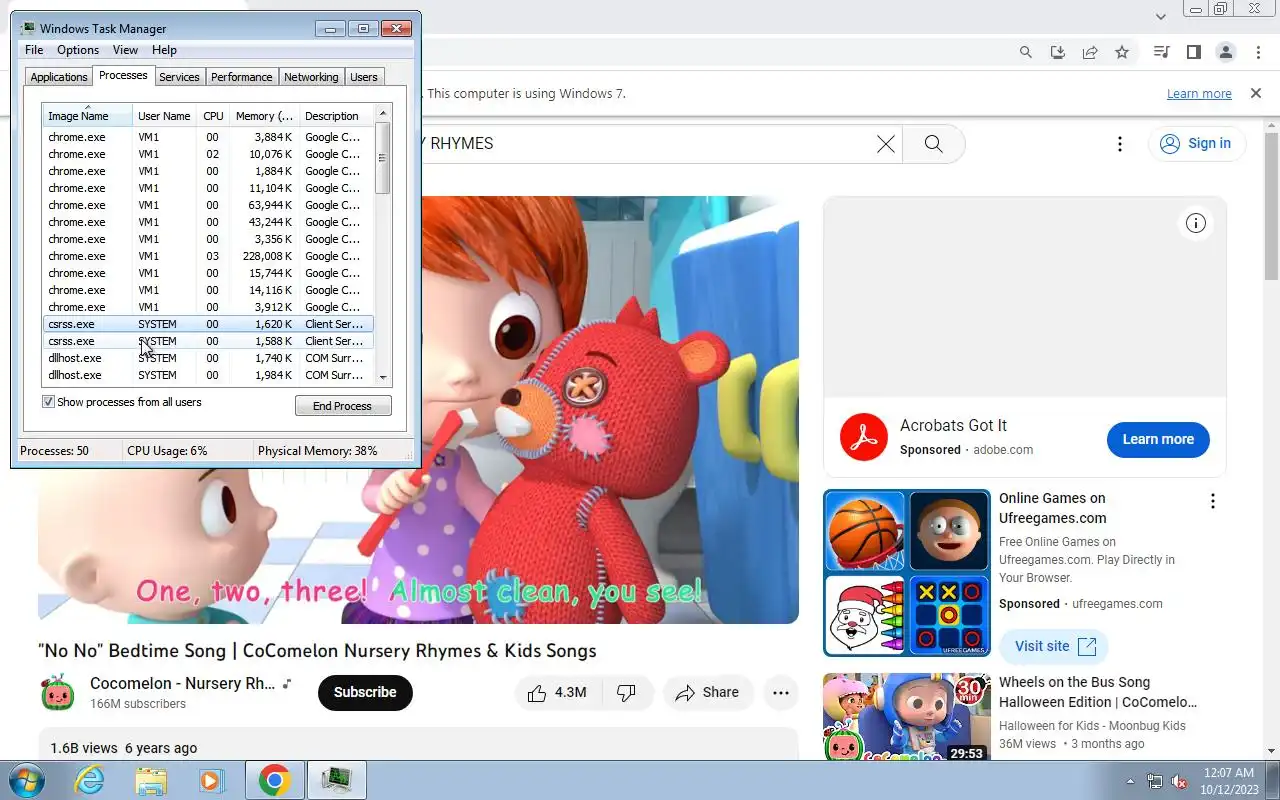This screenshot has height=800, width=1280.
Task: Sort processes by User Name column
Action: point(164,116)
